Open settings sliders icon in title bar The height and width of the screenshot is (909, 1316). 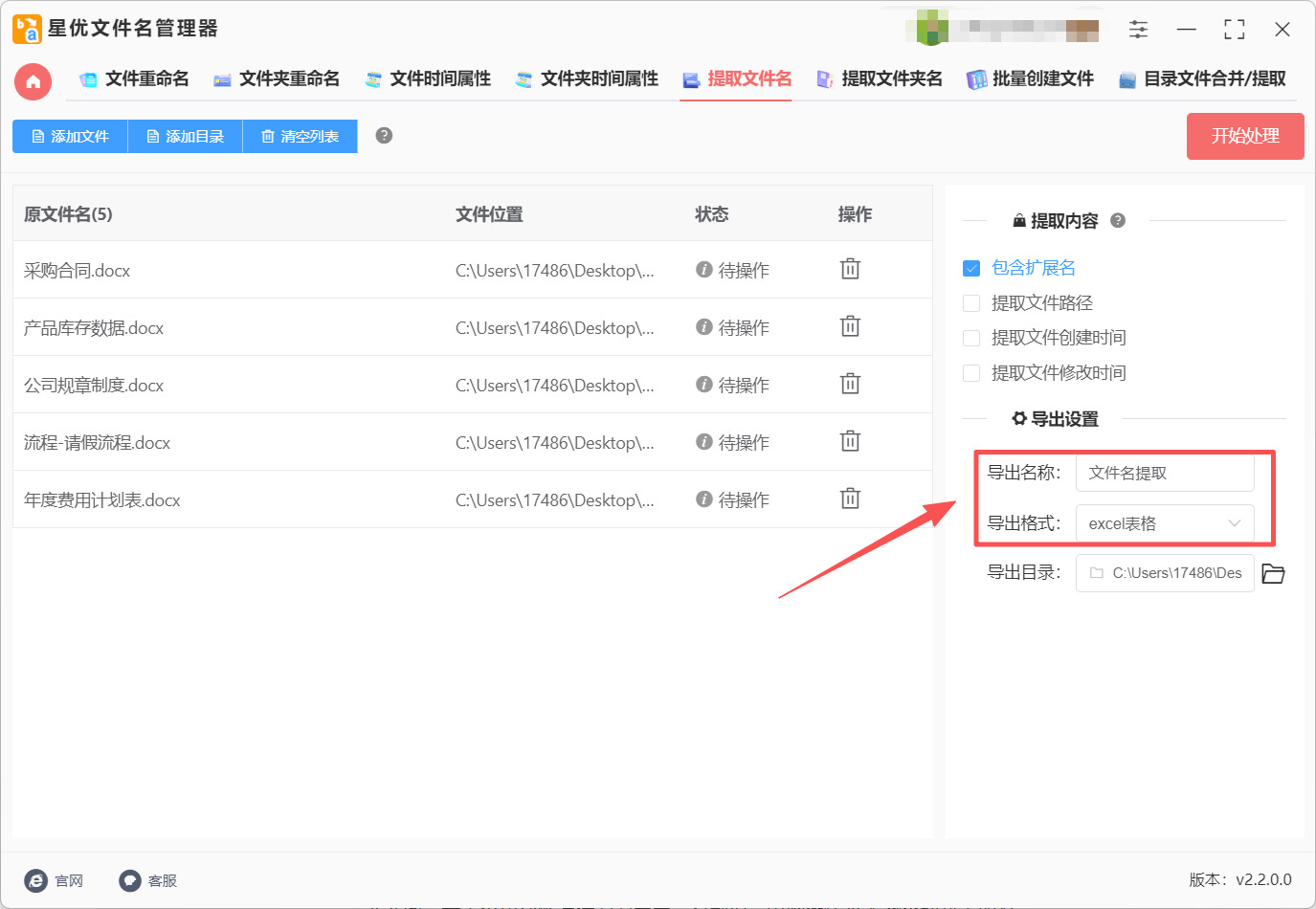click(x=1138, y=30)
